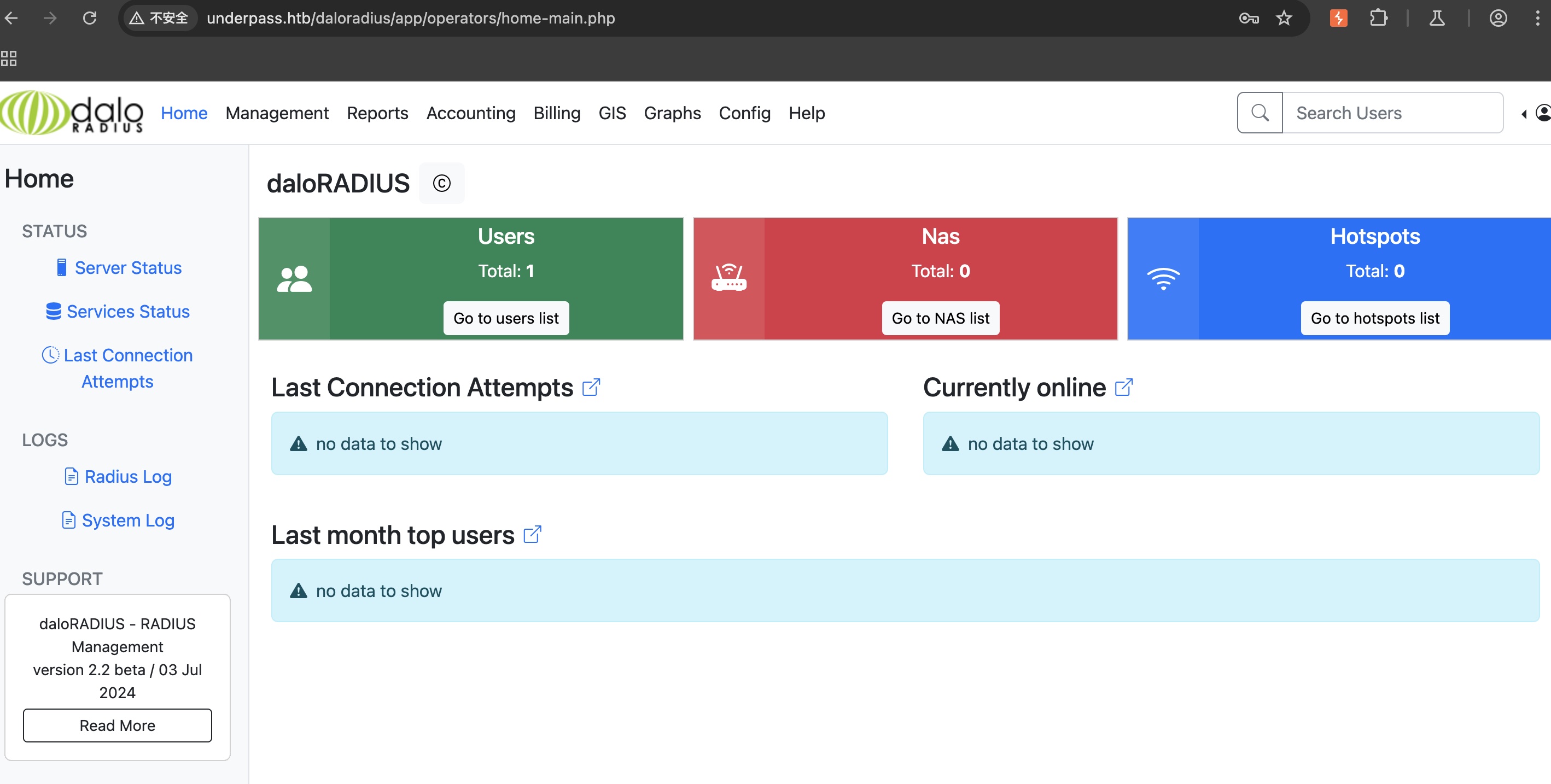Viewport: 1551px width, 784px height.
Task: Click the daloRADIUS logo
Action: tap(72, 113)
